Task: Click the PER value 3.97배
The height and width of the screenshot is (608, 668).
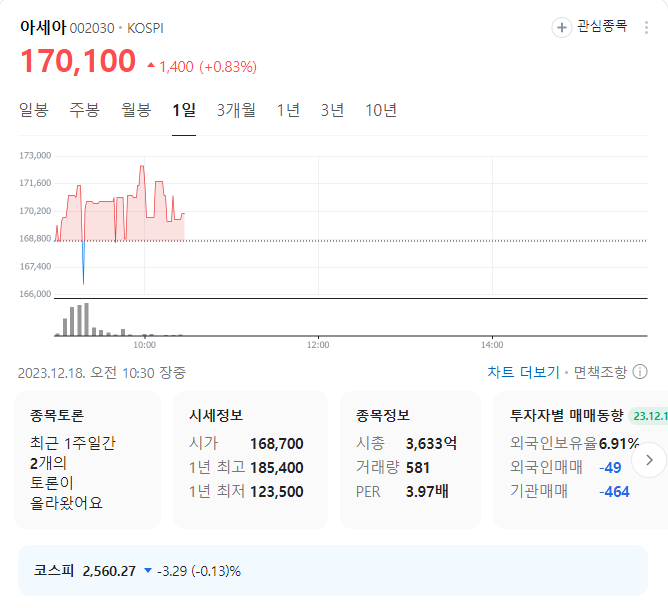Action: tap(427, 491)
